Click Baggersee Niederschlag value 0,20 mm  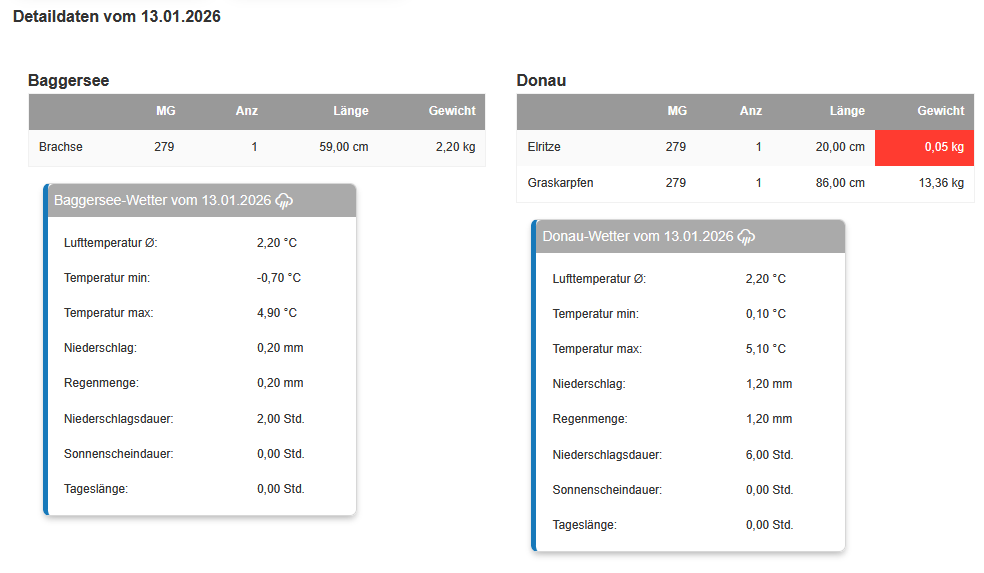280,348
